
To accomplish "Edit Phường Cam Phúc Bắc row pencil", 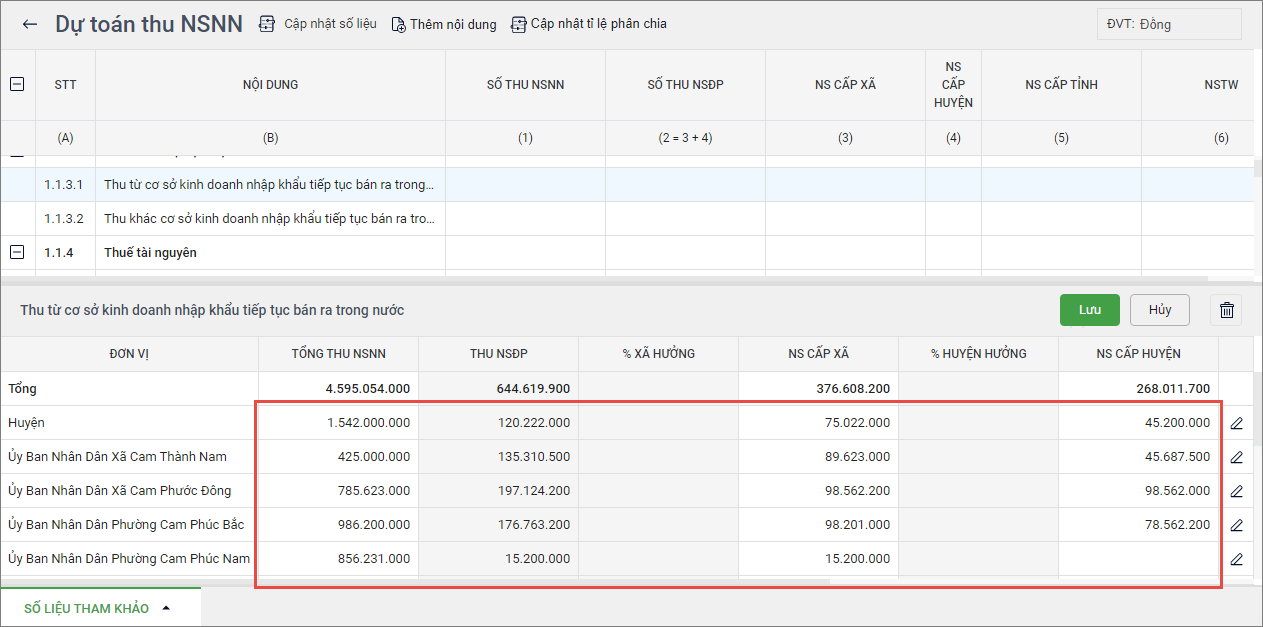I will point(1236,525).
